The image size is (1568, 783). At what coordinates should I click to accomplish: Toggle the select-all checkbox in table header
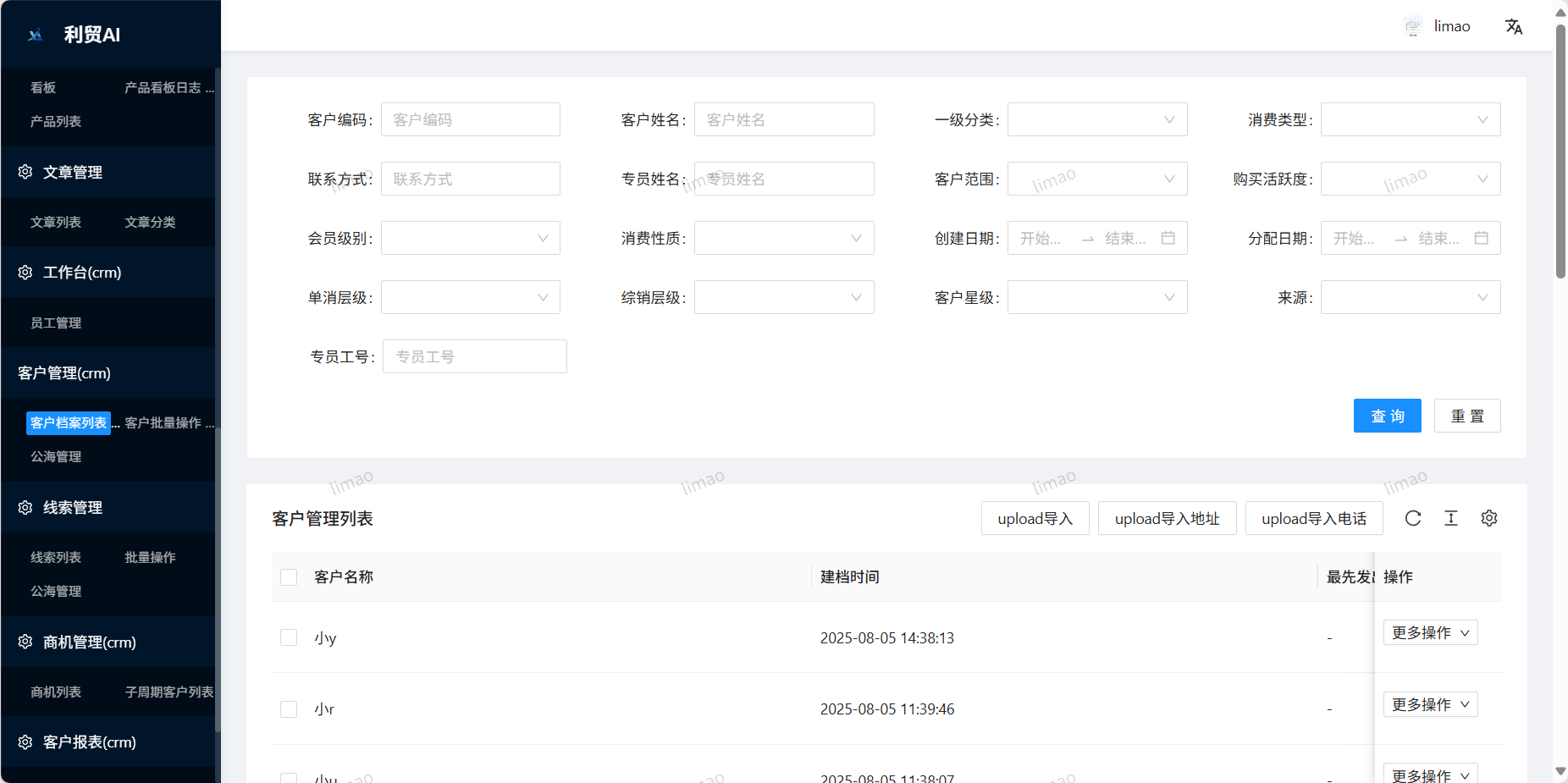coord(289,577)
